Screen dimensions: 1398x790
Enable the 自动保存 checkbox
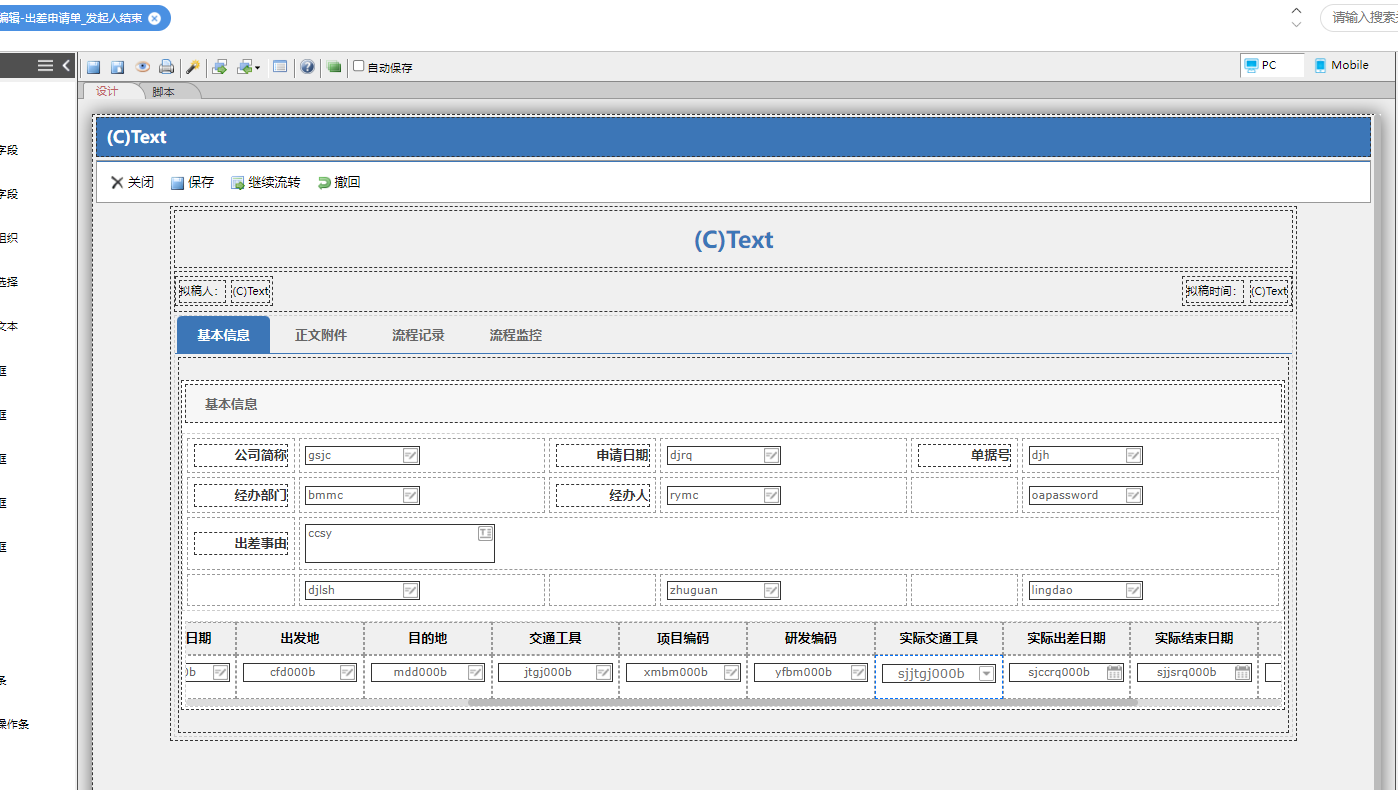(x=359, y=66)
